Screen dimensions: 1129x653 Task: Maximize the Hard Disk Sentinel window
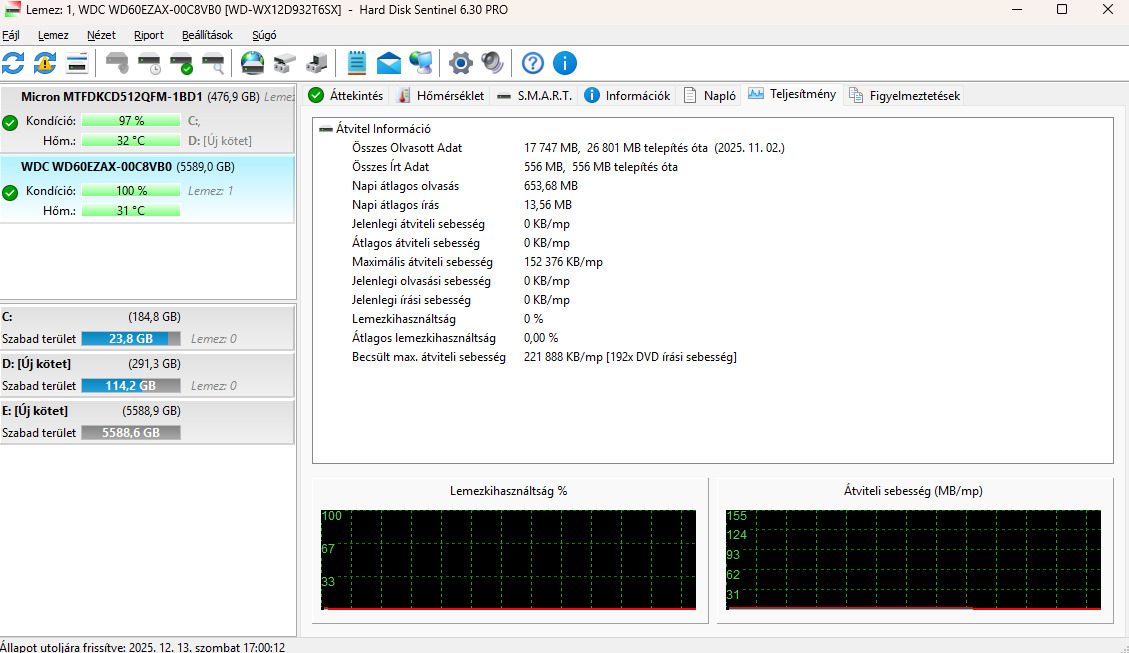click(x=1061, y=10)
